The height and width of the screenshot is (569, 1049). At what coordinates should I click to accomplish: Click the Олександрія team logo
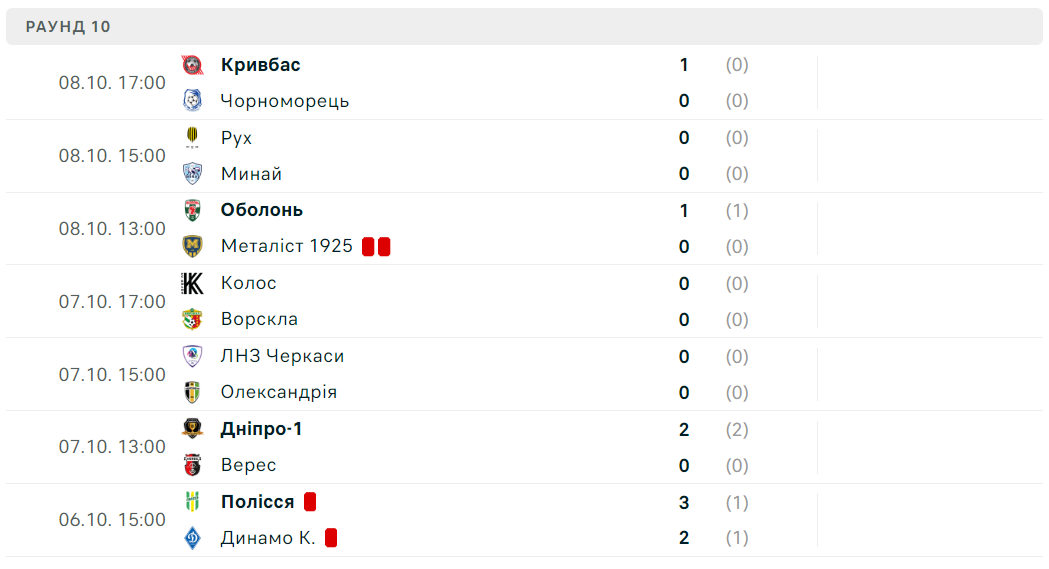pyautogui.click(x=192, y=392)
